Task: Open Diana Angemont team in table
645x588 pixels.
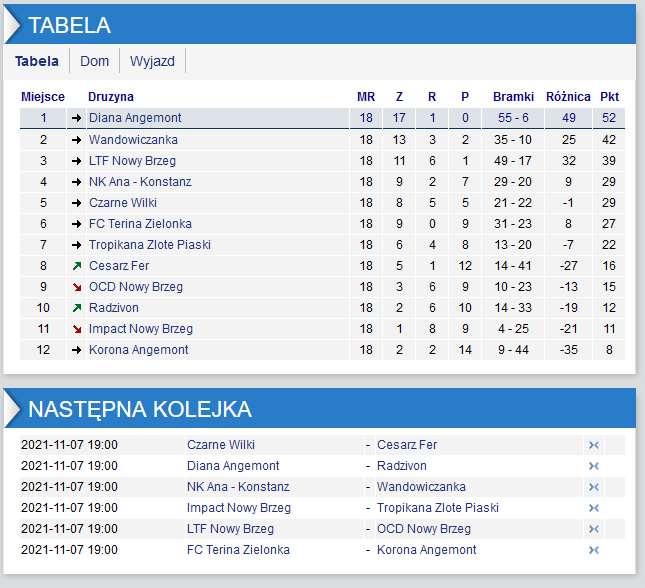Action: click(135, 118)
